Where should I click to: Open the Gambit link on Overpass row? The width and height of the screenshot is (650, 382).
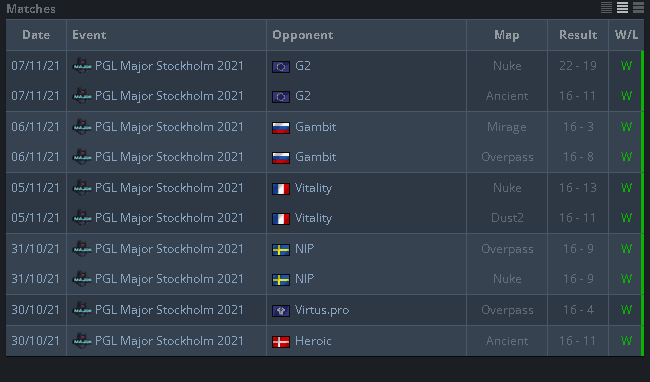point(315,157)
